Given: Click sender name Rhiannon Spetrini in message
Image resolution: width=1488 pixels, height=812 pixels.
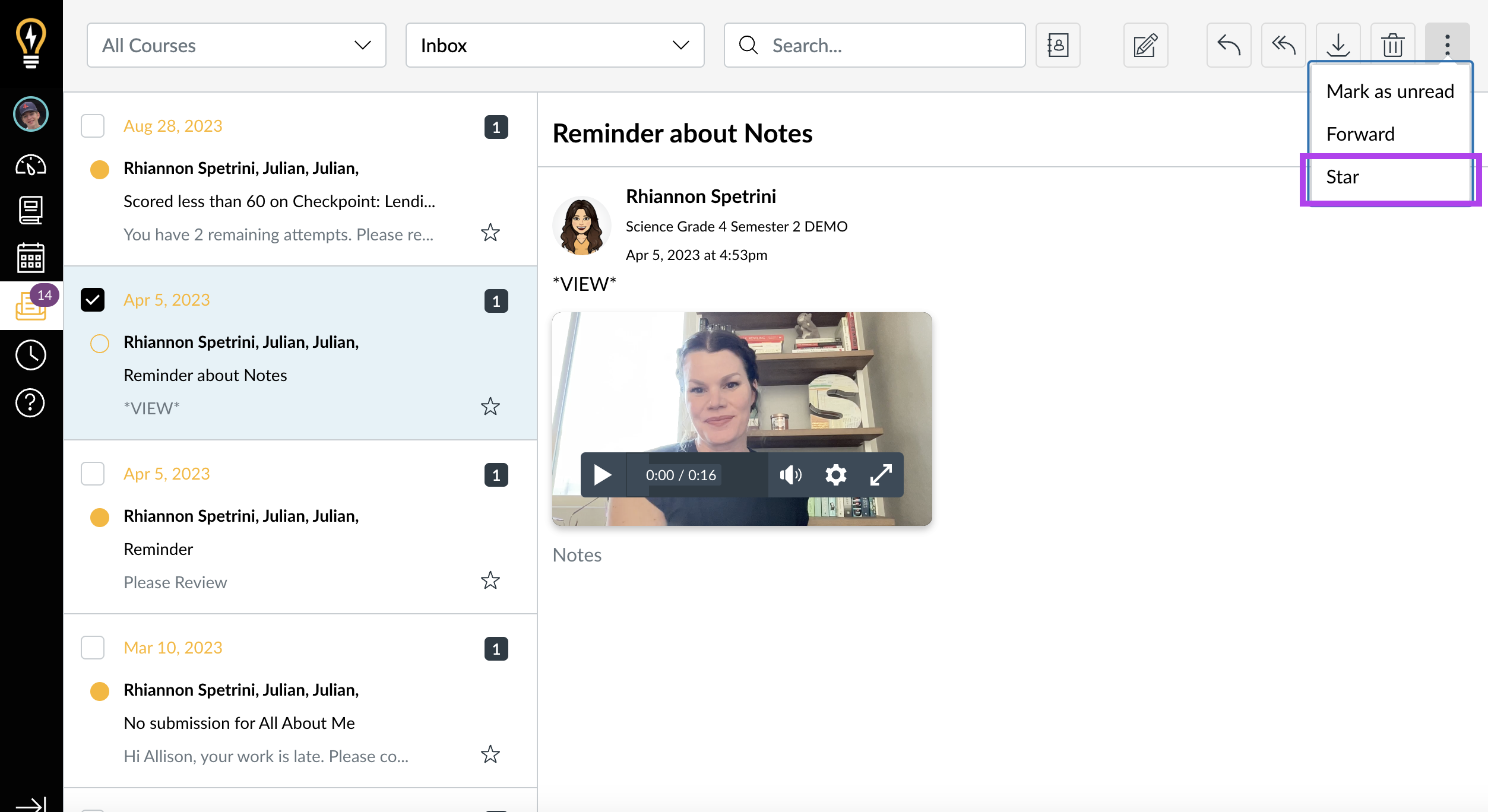Looking at the screenshot, I should click(701, 196).
